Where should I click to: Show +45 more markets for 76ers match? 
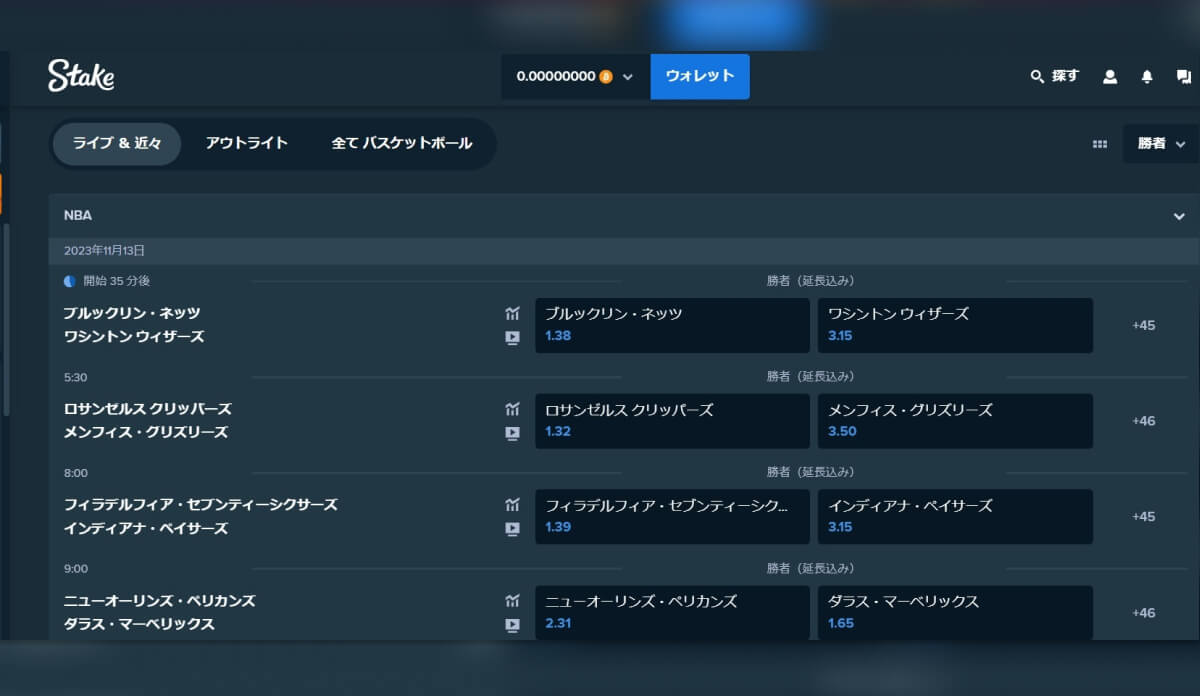(1143, 517)
